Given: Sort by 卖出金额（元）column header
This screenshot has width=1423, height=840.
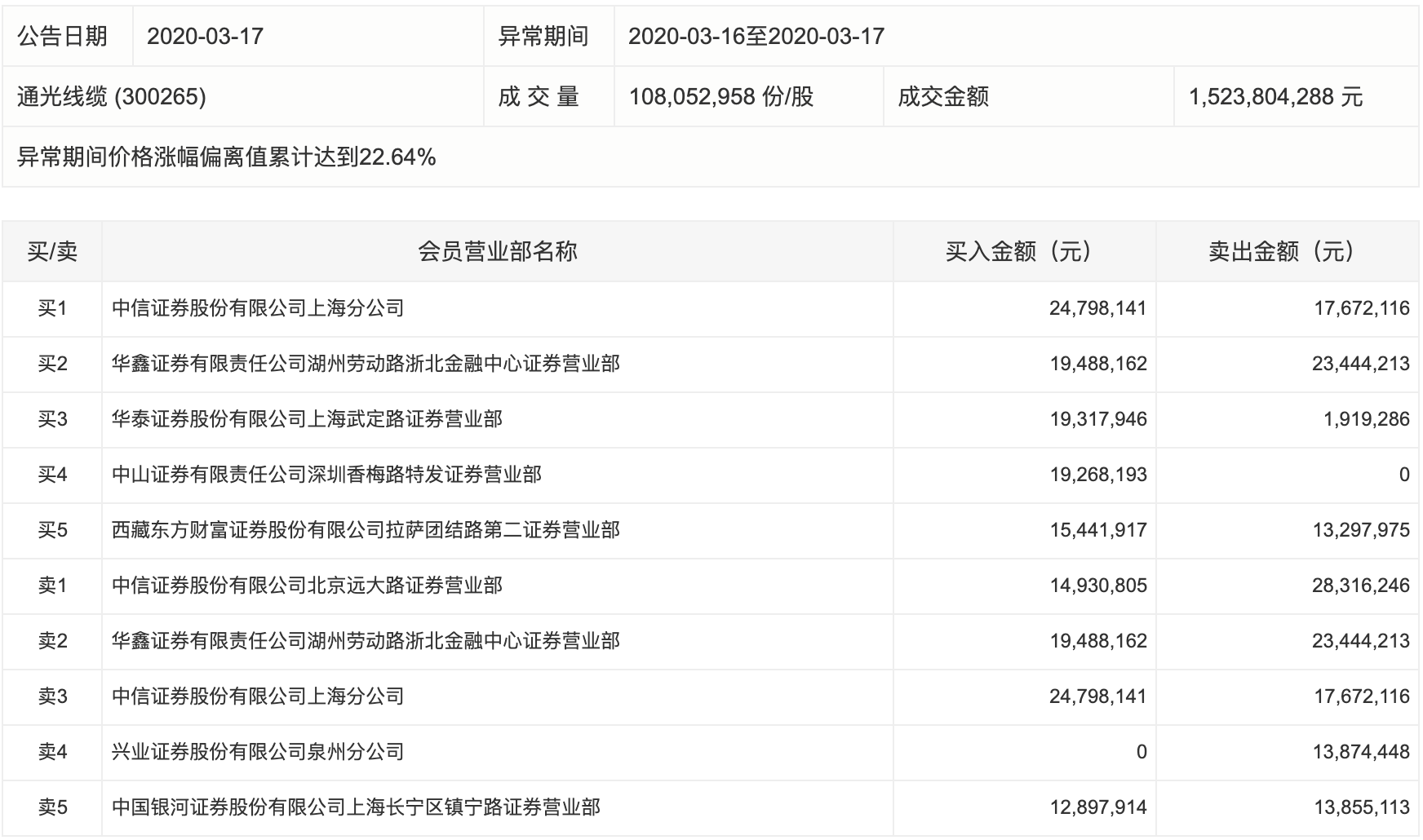Looking at the screenshot, I should tap(1287, 251).
